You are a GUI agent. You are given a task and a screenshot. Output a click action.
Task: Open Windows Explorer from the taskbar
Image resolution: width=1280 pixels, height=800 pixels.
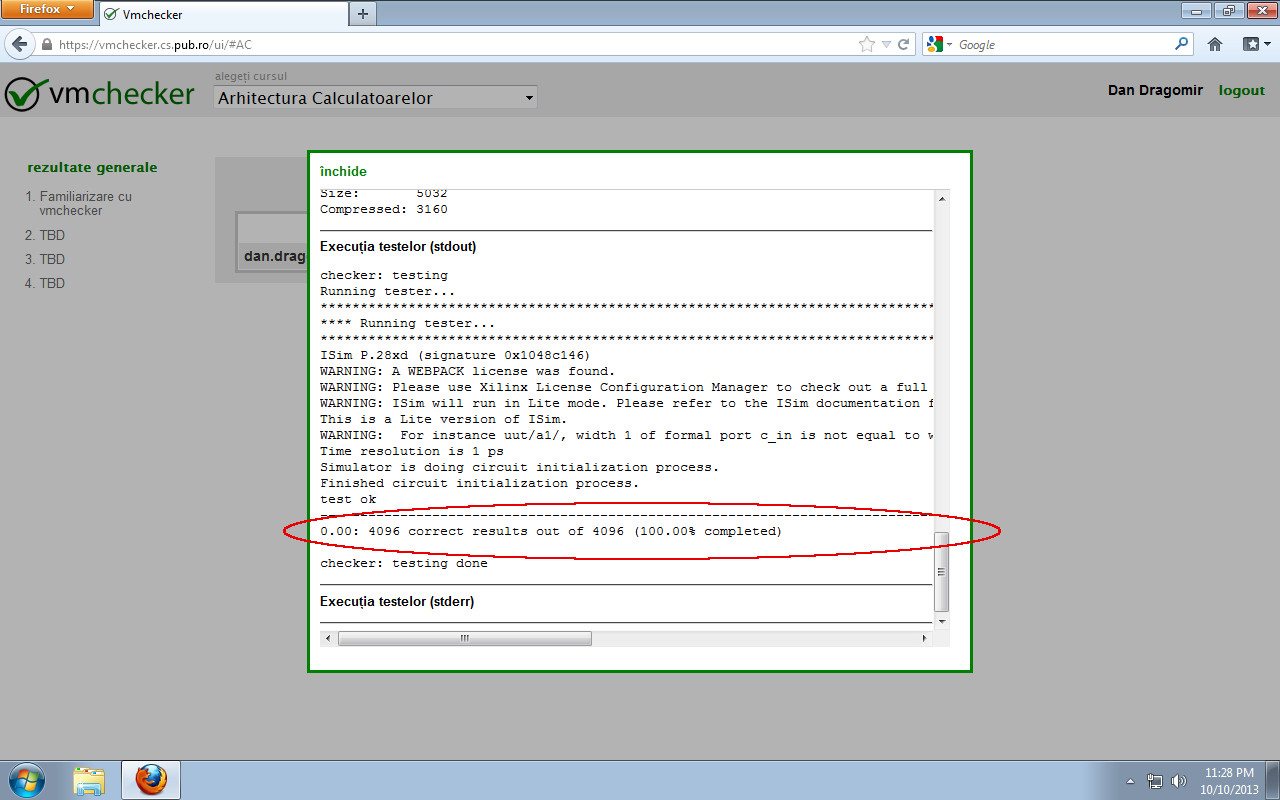click(89, 779)
